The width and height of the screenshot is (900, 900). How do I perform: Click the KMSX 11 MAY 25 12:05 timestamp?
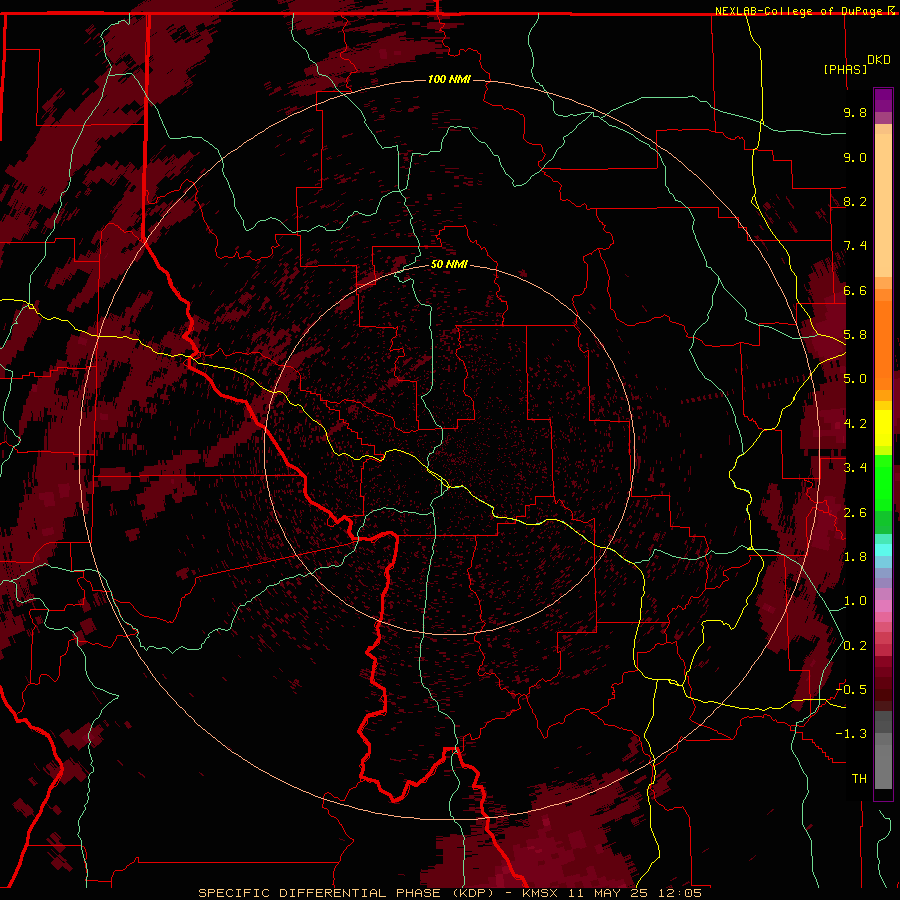coord(612,893)
